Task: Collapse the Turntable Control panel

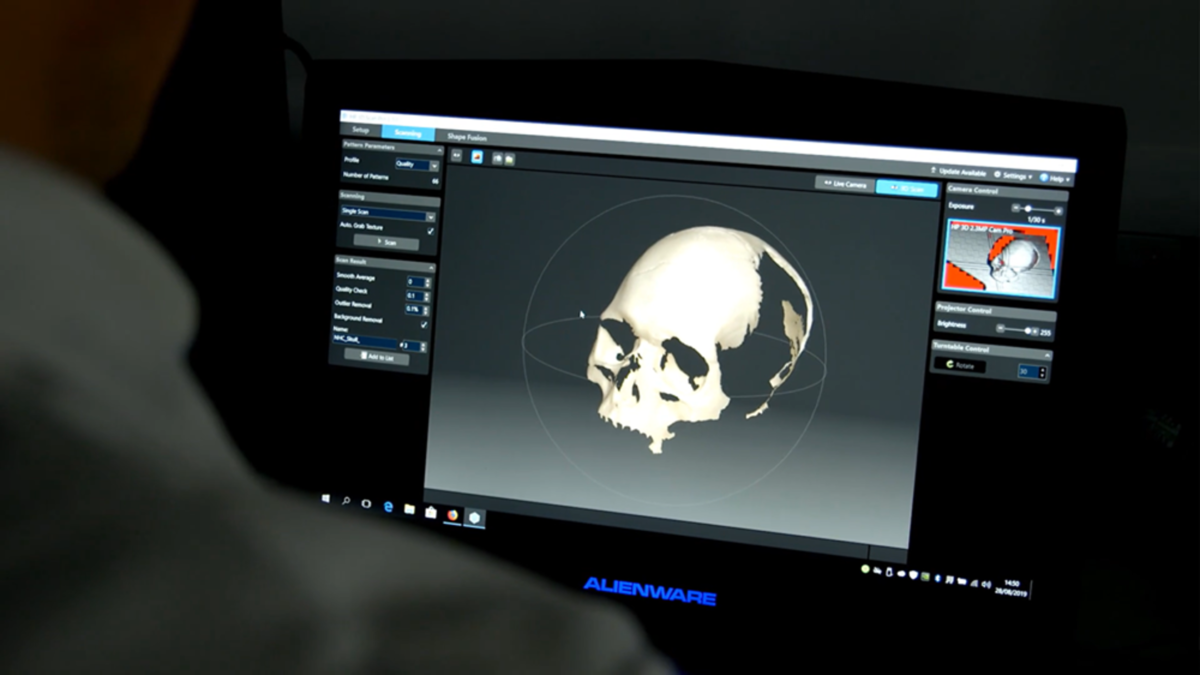Action: point(1046,354)
